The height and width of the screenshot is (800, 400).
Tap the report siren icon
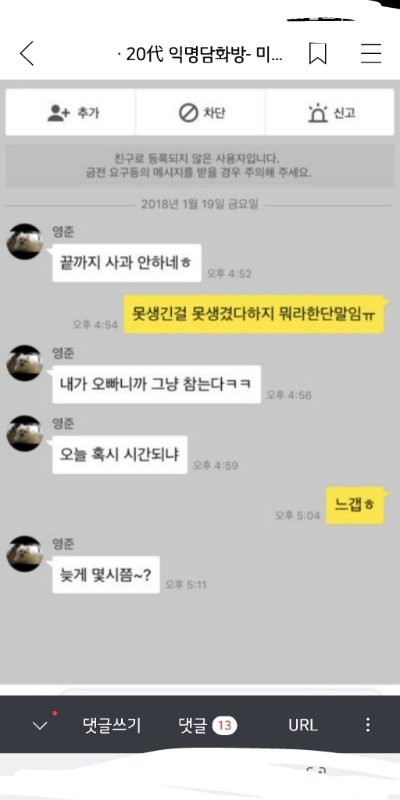[318, 113]
